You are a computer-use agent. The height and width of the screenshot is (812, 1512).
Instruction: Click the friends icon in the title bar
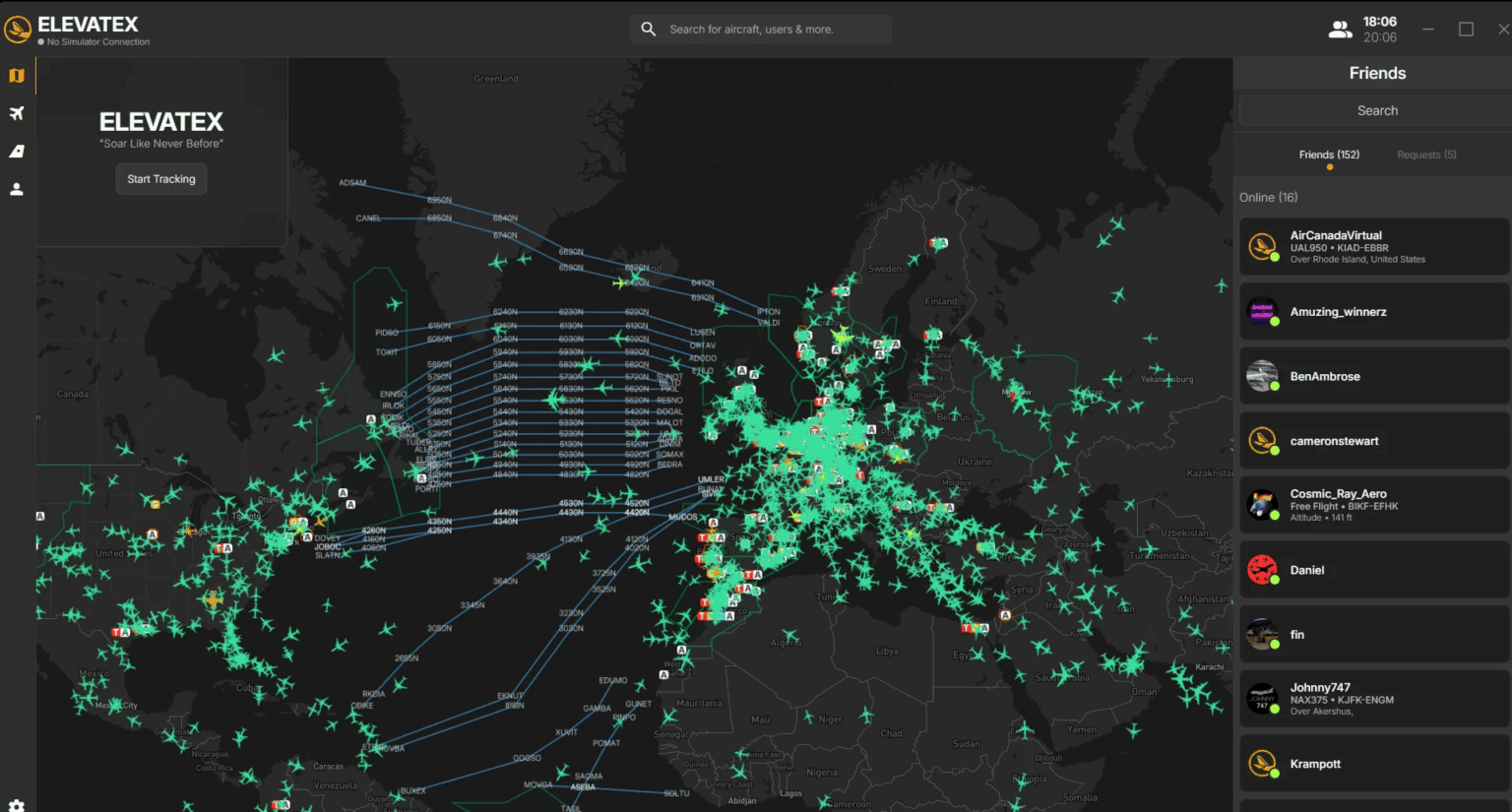pyautogui.click(x=1340, y=29)
